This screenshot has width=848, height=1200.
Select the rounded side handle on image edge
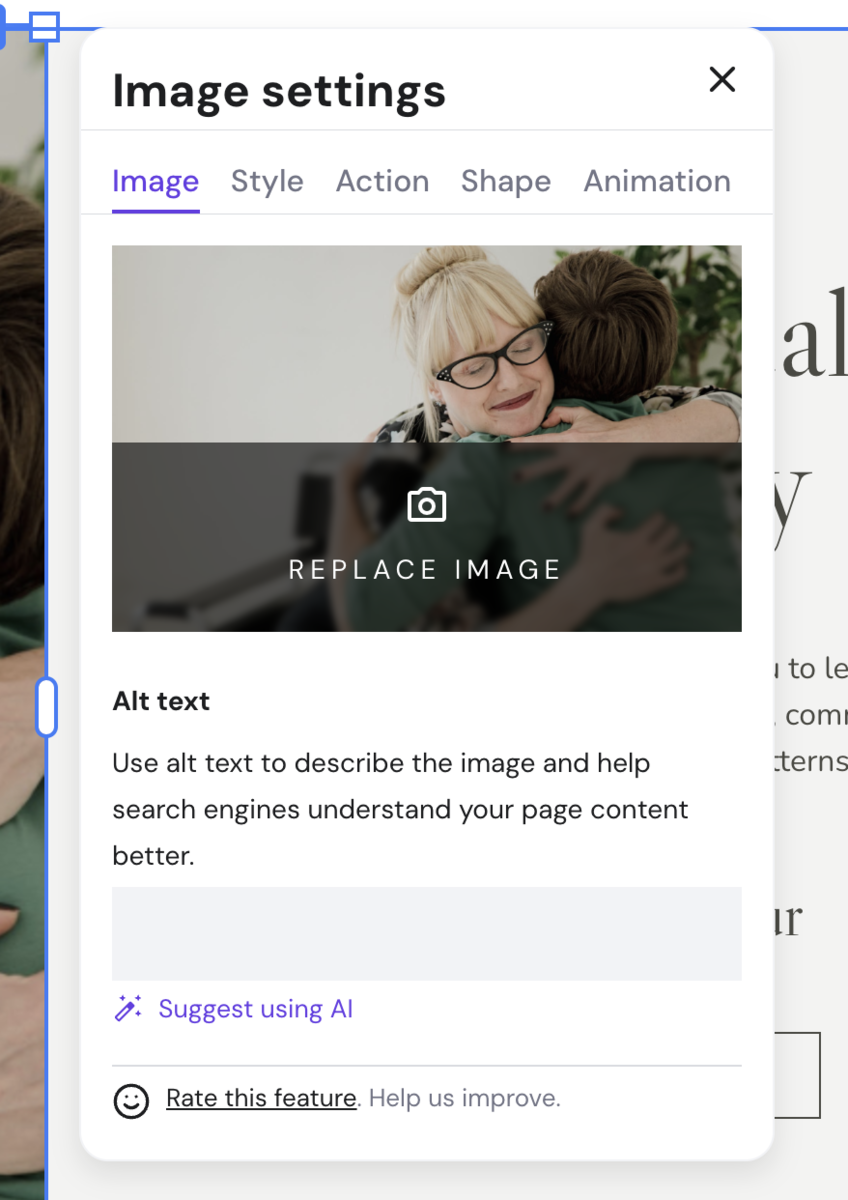46,707
